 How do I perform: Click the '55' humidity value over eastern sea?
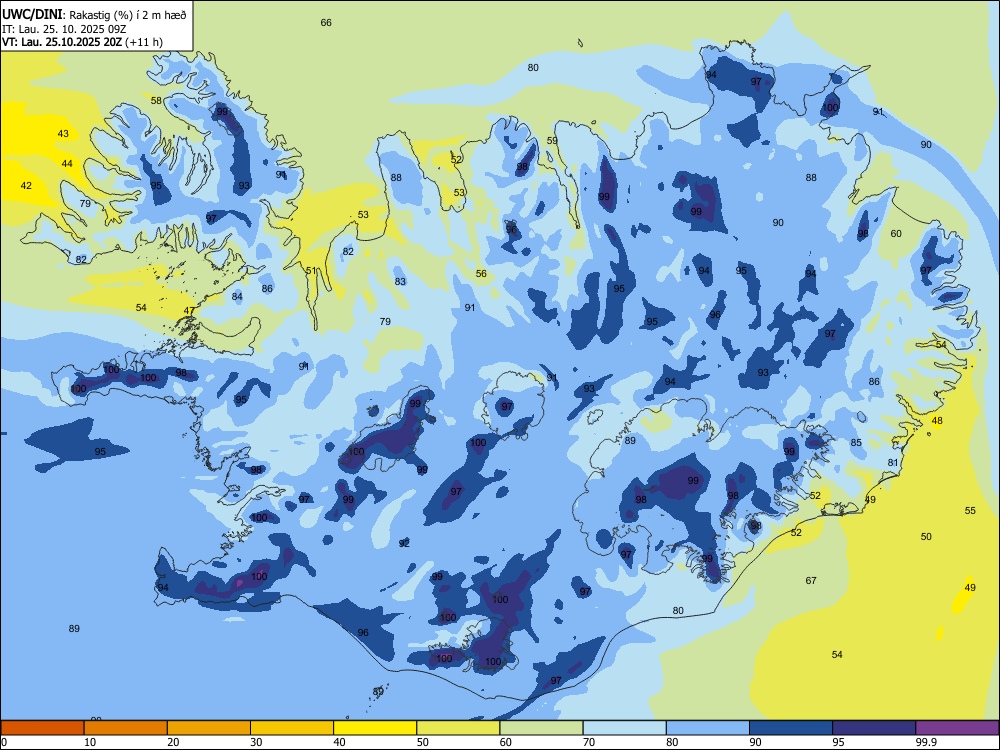[970, 511]
